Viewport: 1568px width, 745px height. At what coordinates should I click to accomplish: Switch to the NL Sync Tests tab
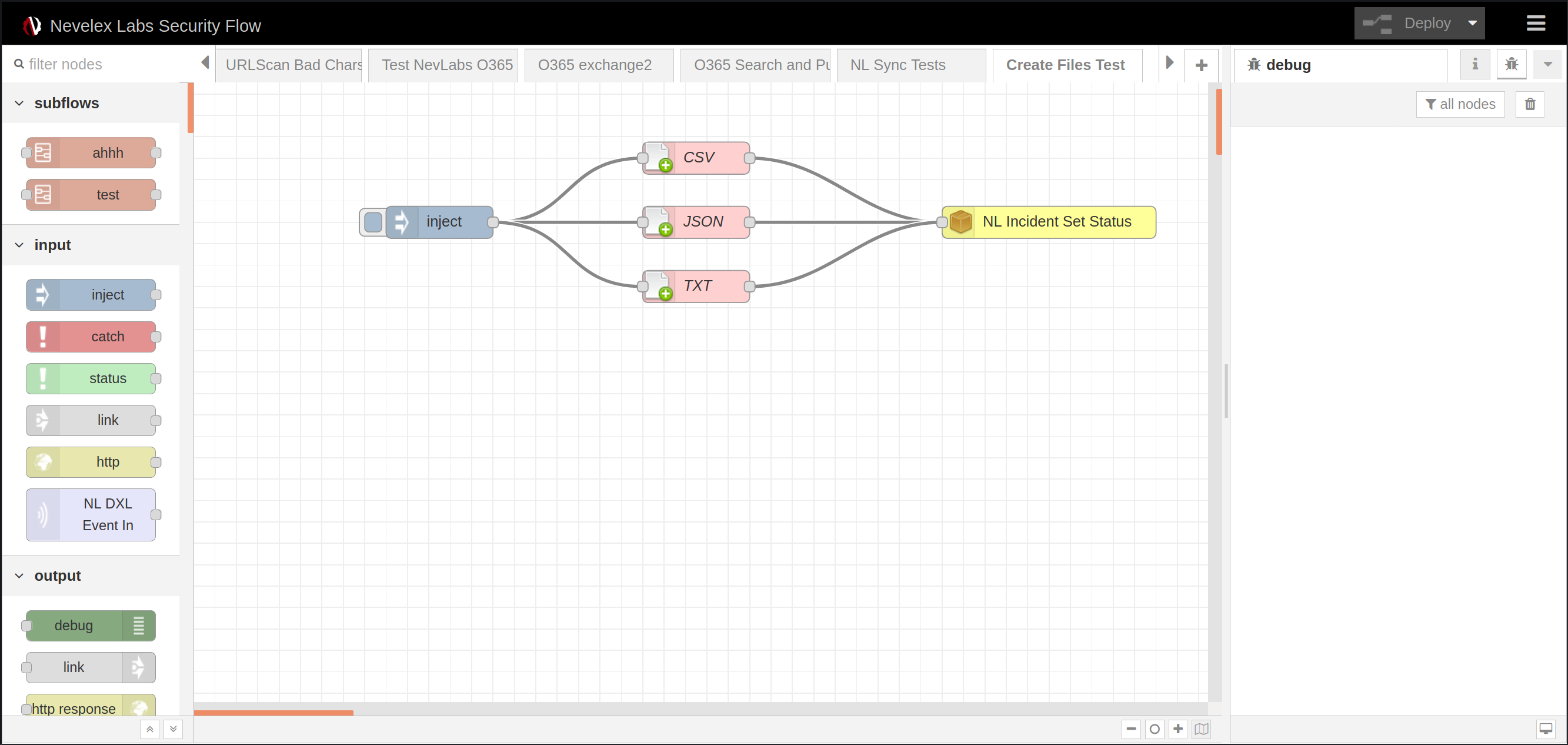tap(897, 65)
